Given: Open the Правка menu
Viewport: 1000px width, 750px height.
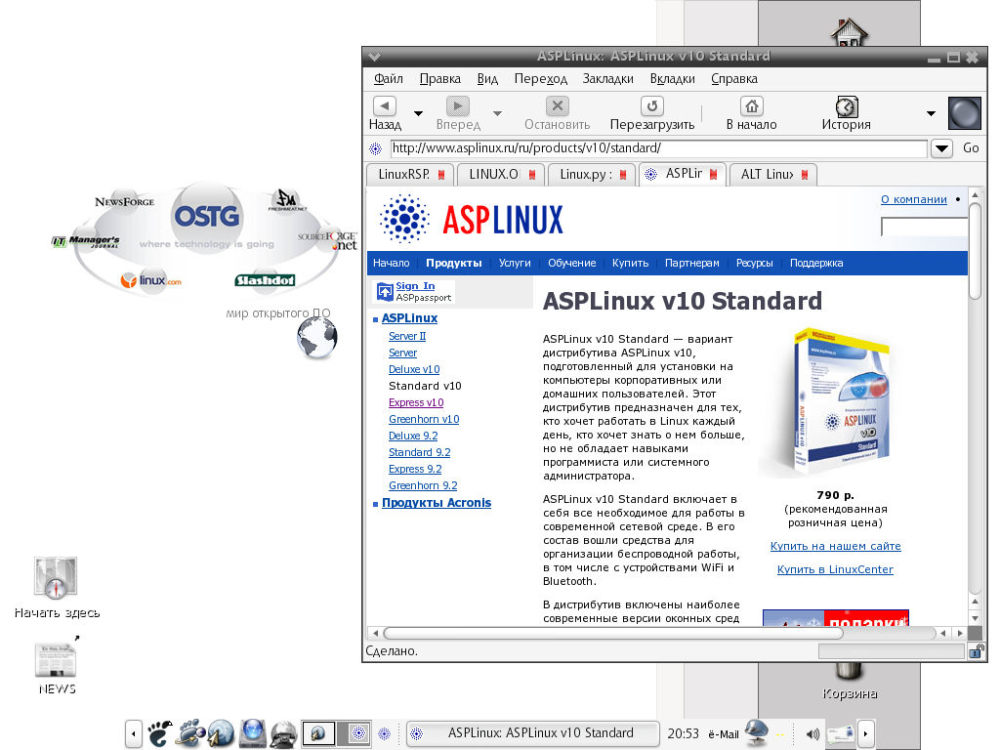Looking at the screenshot, I should coord(440,78).
